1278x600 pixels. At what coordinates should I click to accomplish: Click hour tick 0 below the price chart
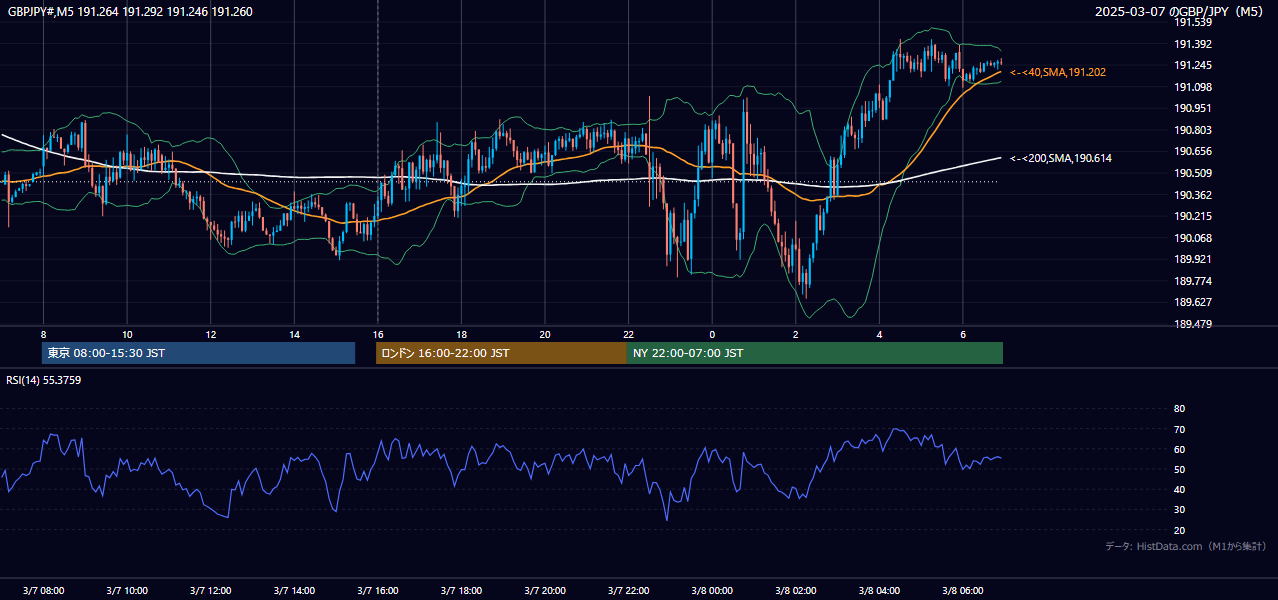pyautogui.click(x=712, y=334)
